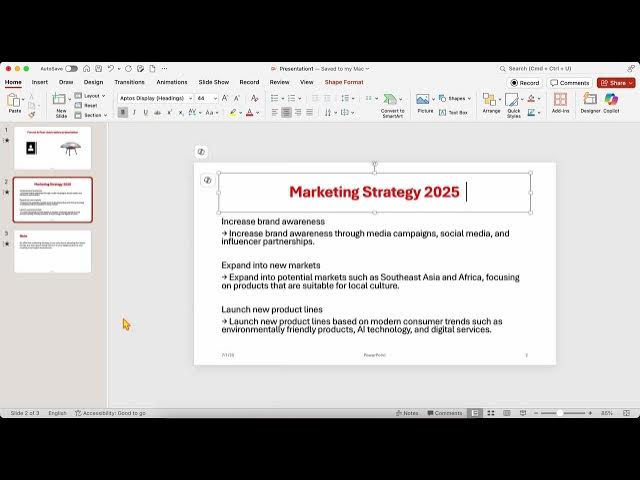
Task: Click the bullets list icon
Action: 275,98
